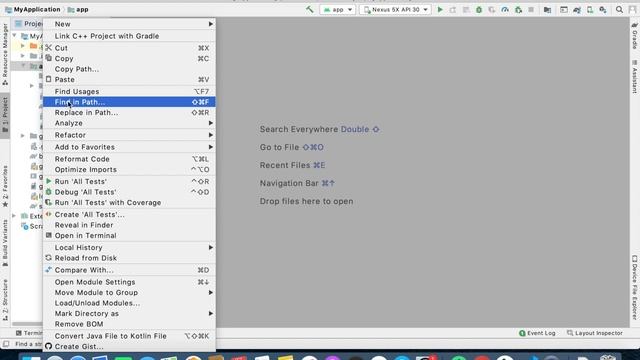Open the app run configuration dropdown
The height and width of the screenshot is (360, 640).
coord(338,9)
